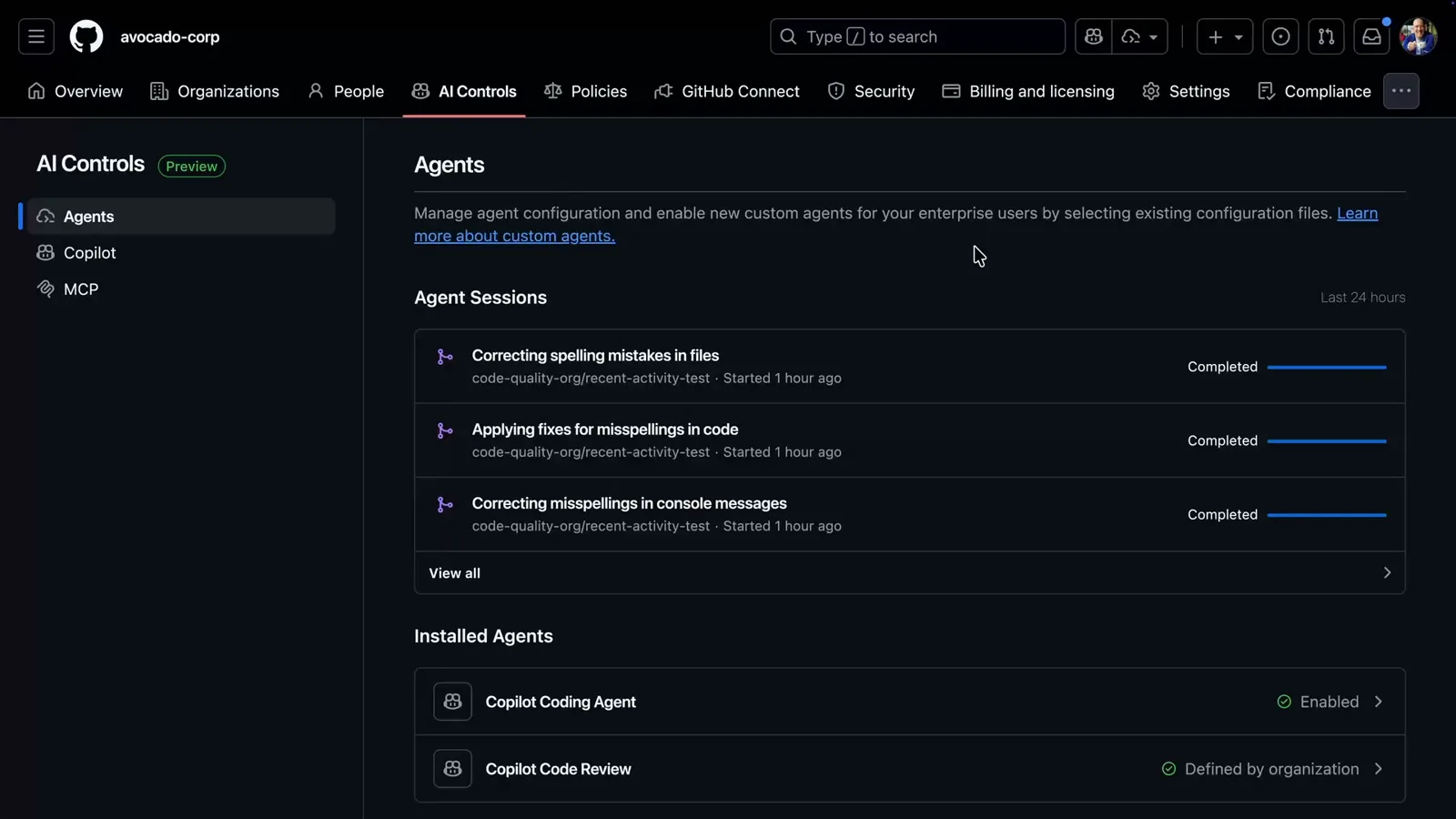The image size is (1456, 819).
Task: Click the avocado-corp enterprise name
Action: coord(170,37)
